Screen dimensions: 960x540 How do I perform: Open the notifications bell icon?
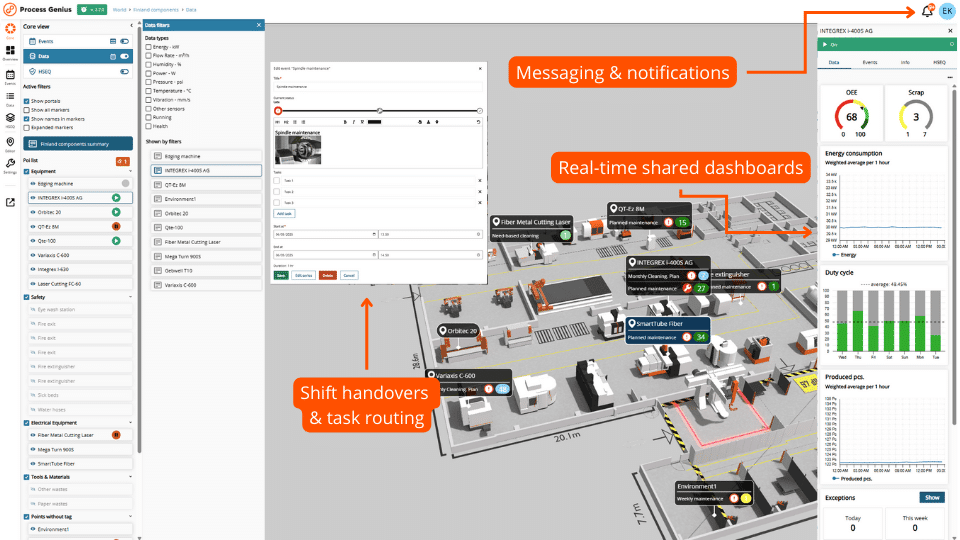(x=927, y=11)
